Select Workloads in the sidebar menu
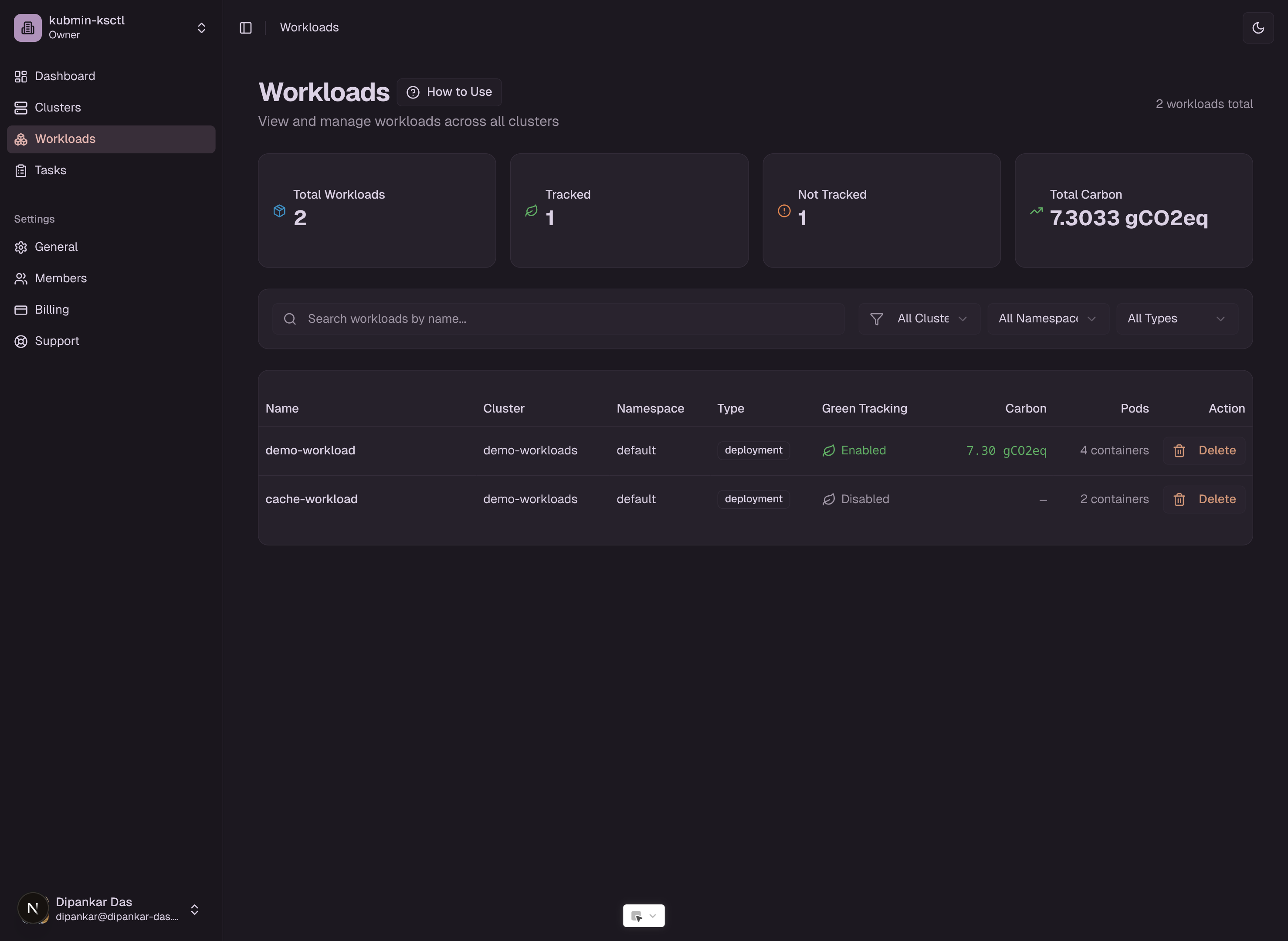This screenshot has width=1288, height=941. click(x=65, y=139)
